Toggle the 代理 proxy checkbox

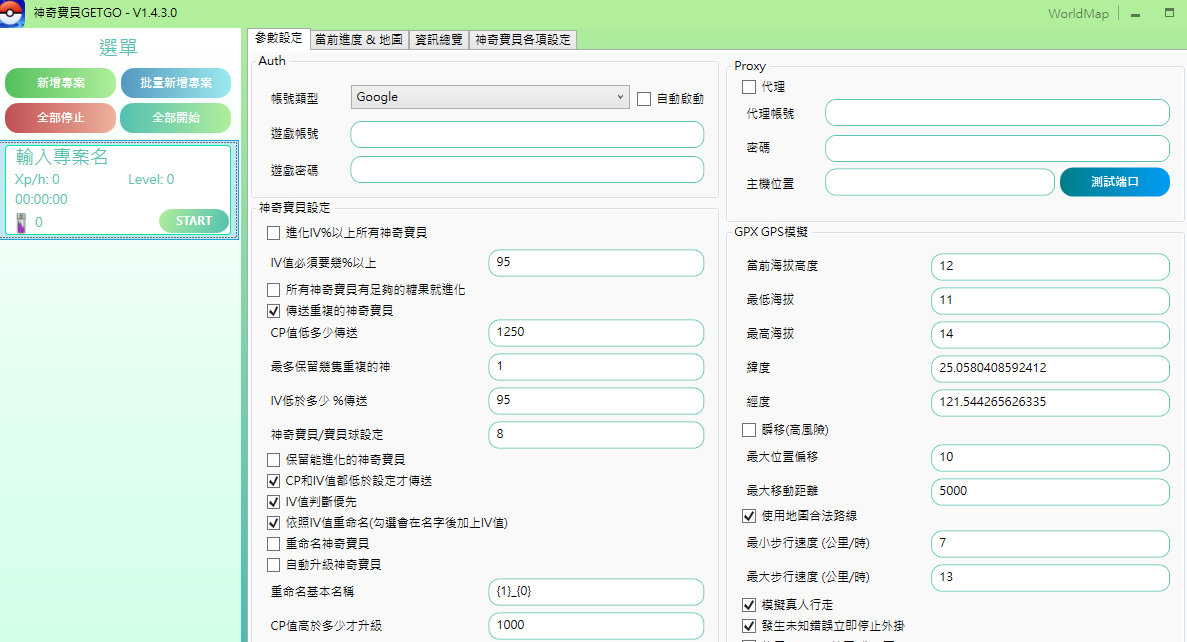point(749,87)
